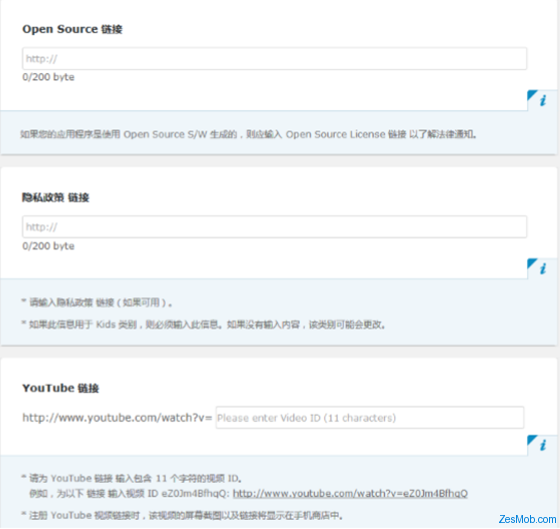Click the byte counter below Open Source field
This screenshot has height=529, width=560.
tap(48, 77)
